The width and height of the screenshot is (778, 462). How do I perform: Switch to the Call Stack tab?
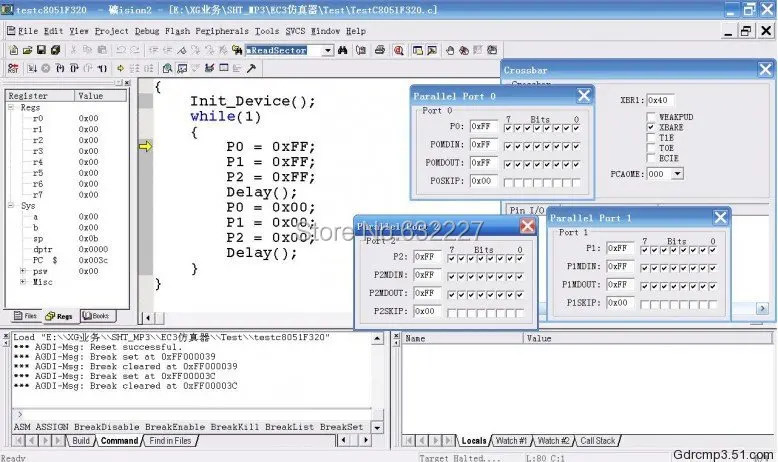click(597, 441)
